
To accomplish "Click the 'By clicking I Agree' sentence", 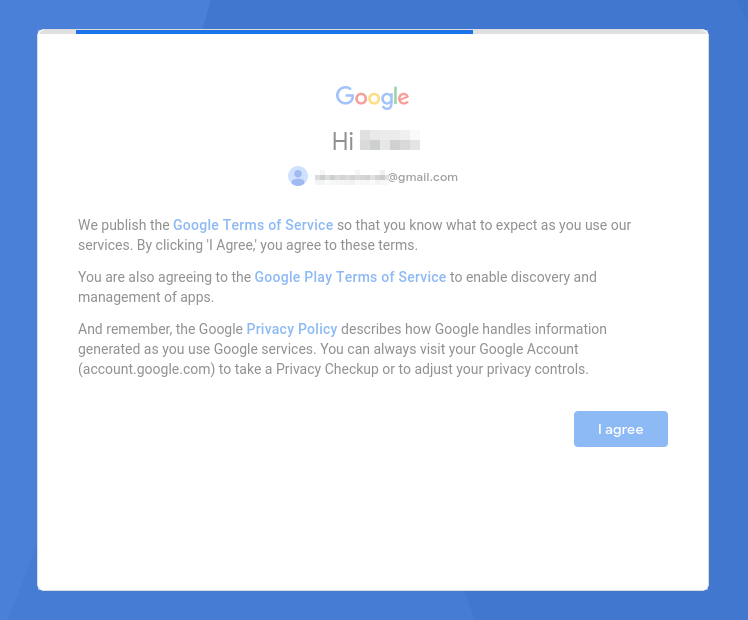I will pos(277,245).
